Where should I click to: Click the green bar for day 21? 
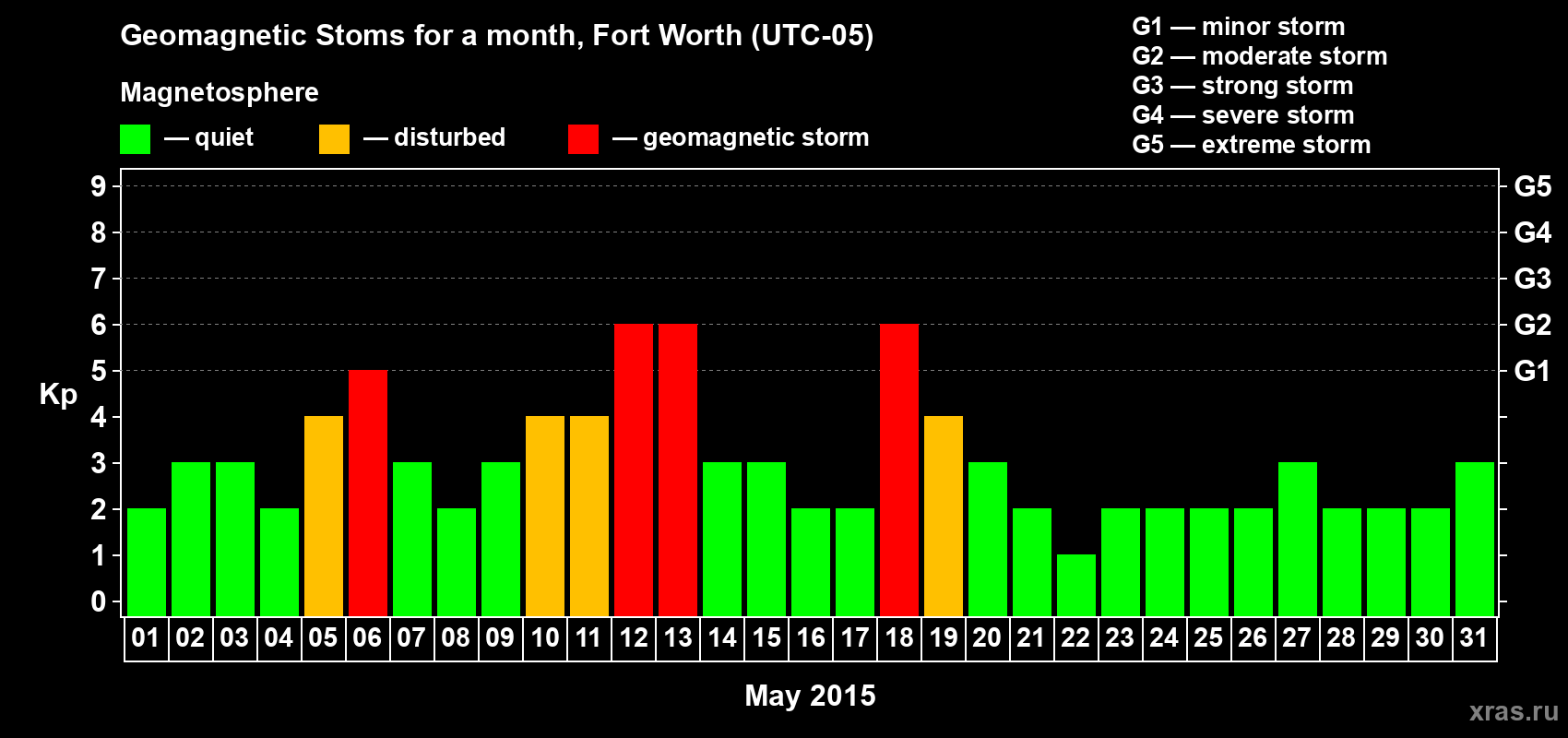[1032, 563]
